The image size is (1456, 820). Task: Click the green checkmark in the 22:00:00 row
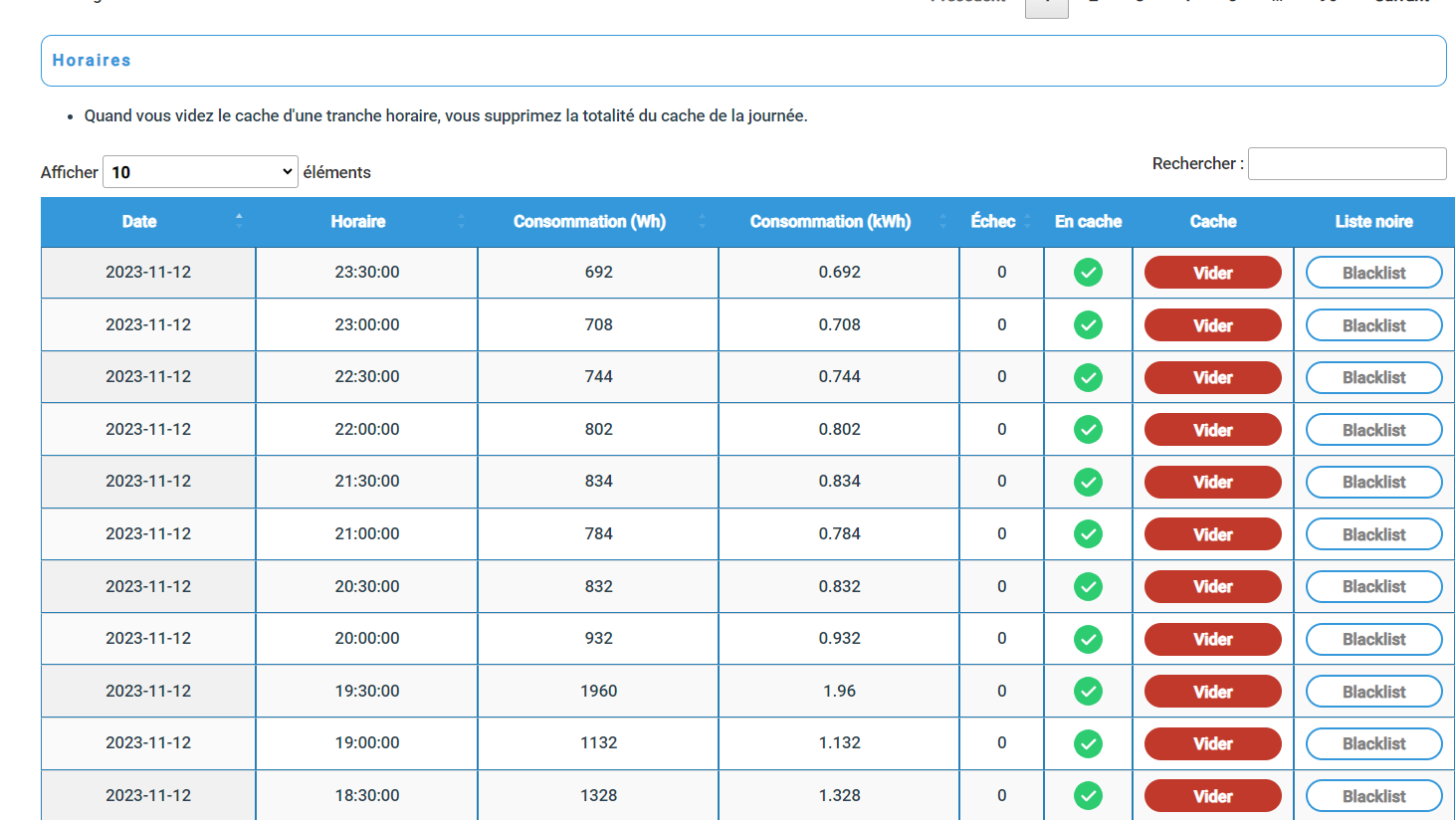[x=1088, y=430]
